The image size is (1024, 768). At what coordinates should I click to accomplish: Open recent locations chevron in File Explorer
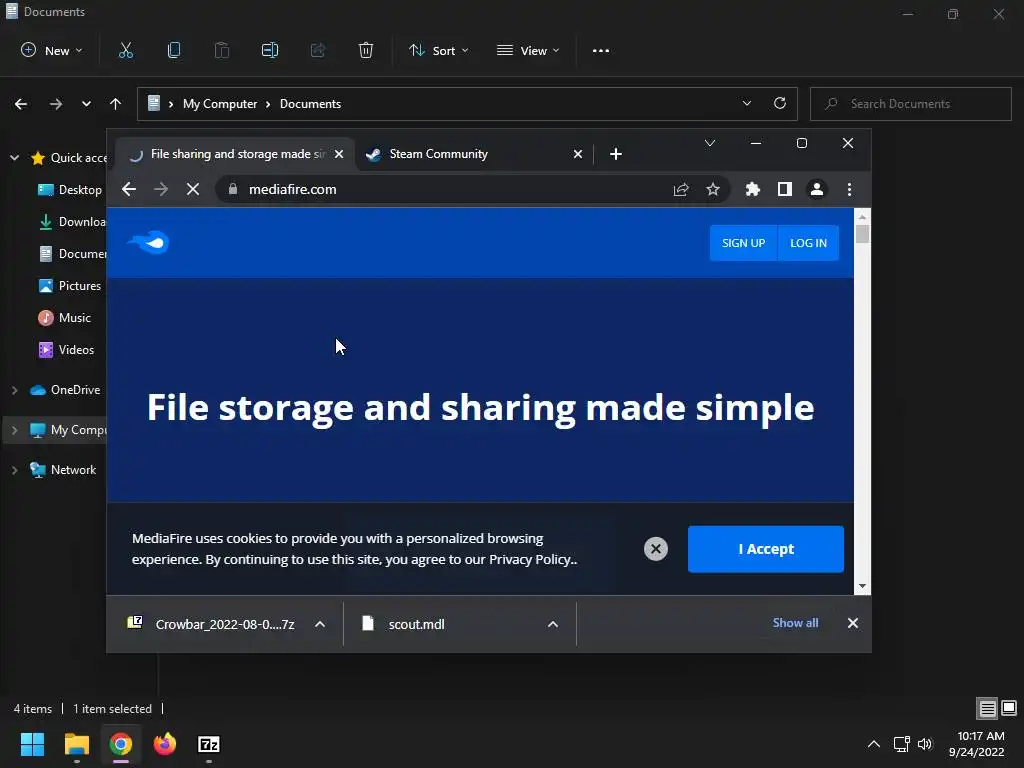[x=86, y=104]
